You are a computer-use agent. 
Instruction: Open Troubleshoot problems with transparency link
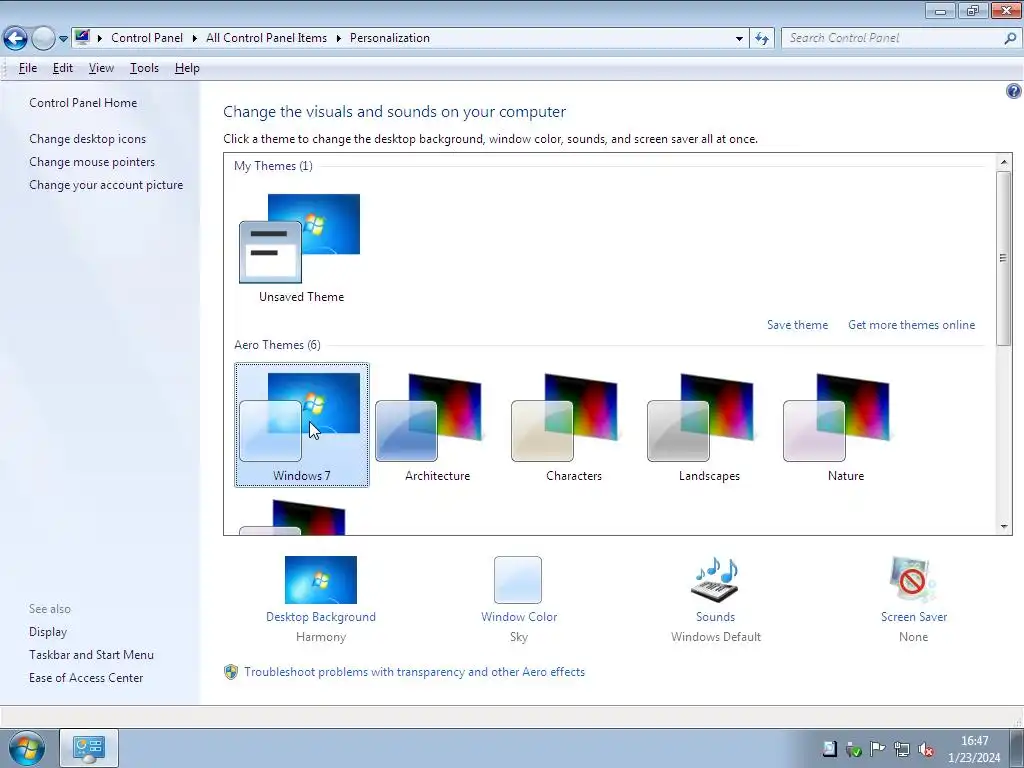(x=415, y=672)
